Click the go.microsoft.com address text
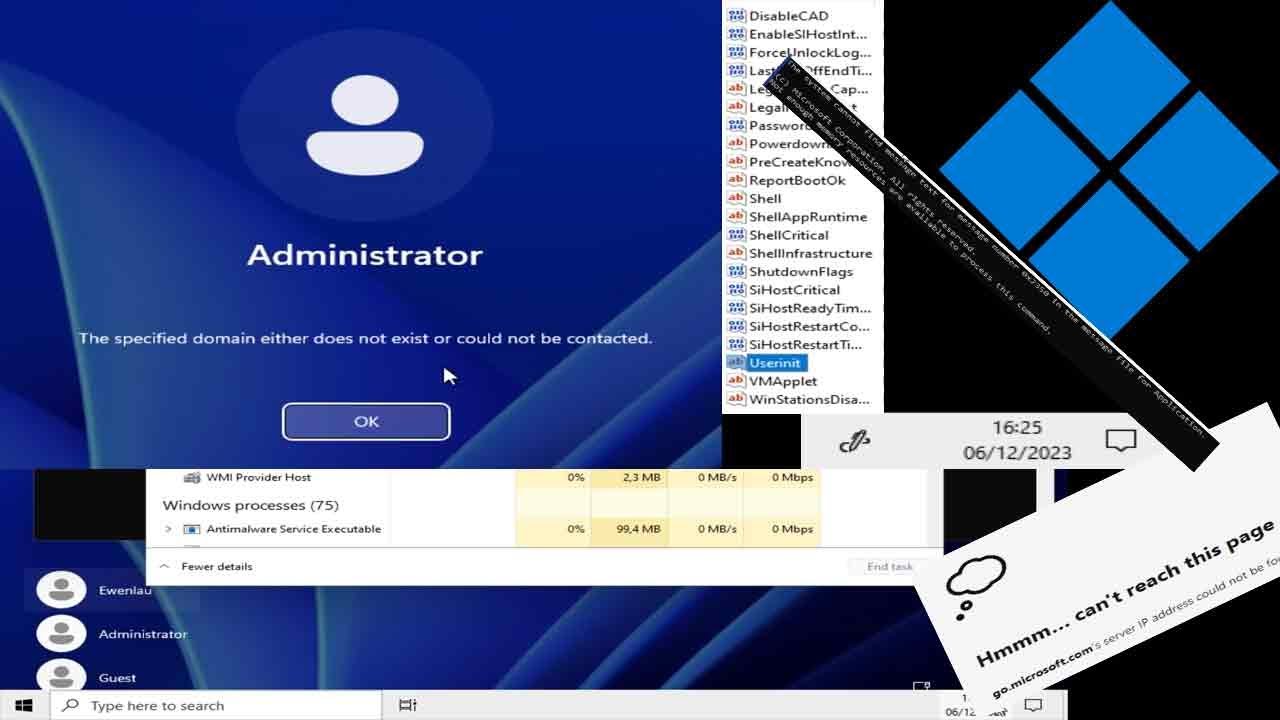1280x720 pixels. 1042,672
